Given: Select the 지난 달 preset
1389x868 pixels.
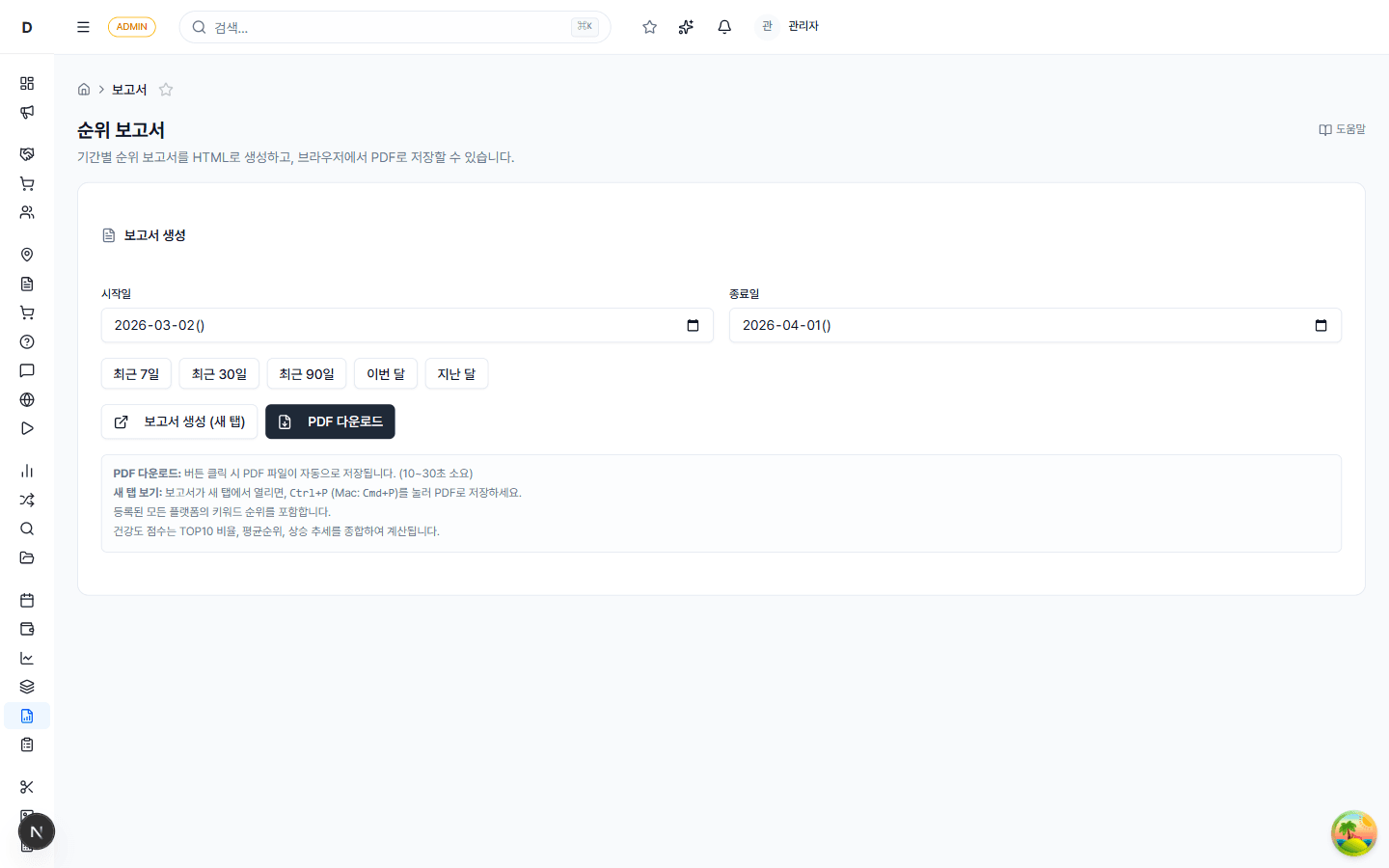Looking at the screenshot, I should (456, 374).
